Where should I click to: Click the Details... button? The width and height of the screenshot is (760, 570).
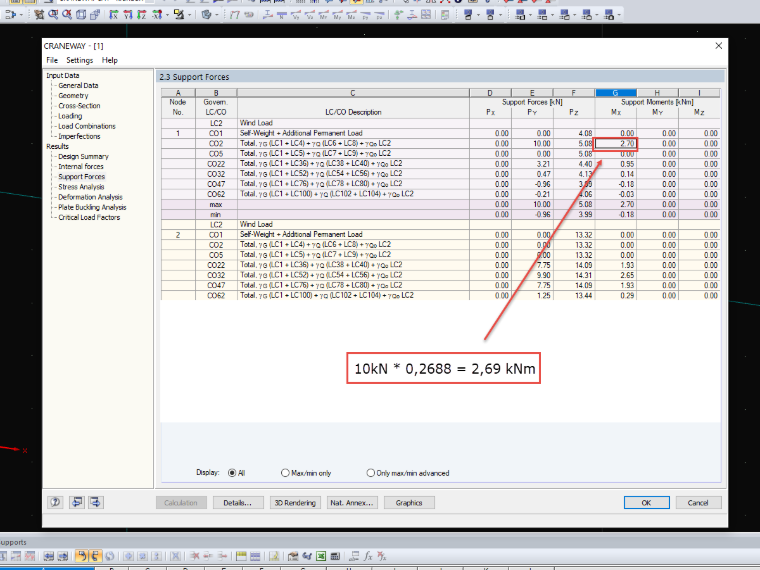pos(238,503)
